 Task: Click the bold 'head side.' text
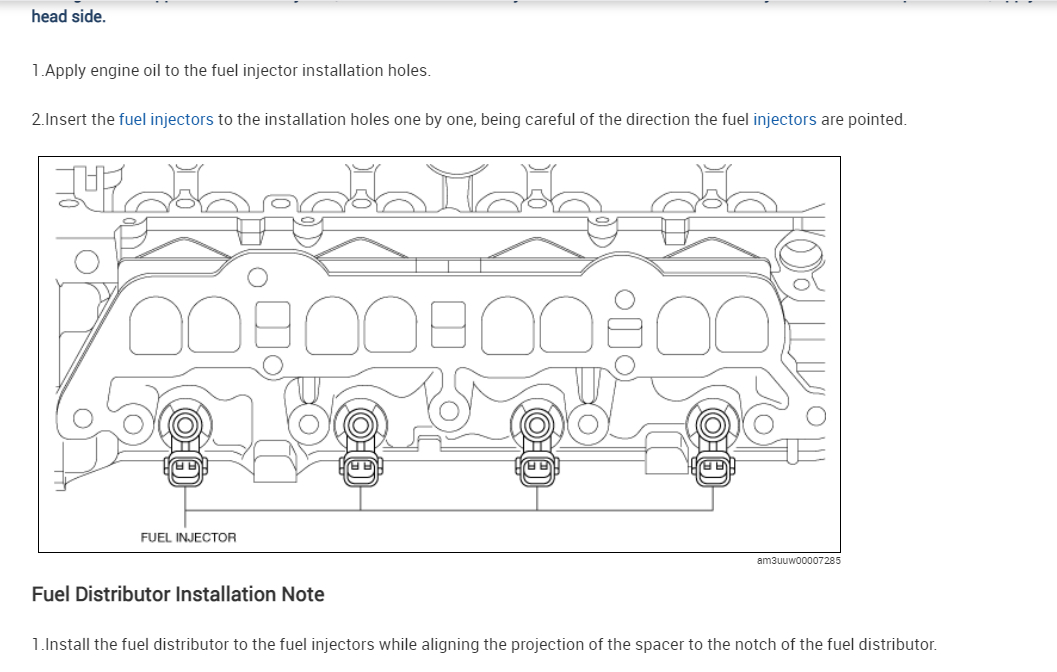pyautogui.click(x=69, y=16)
